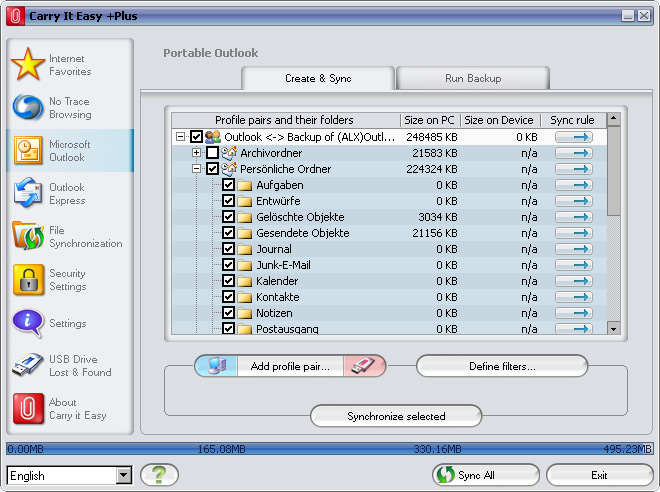Uncheck the Aufgaben folder checkbox
Image resolution: width=660 pixels, height=492 pixels.
pos(228,185)
